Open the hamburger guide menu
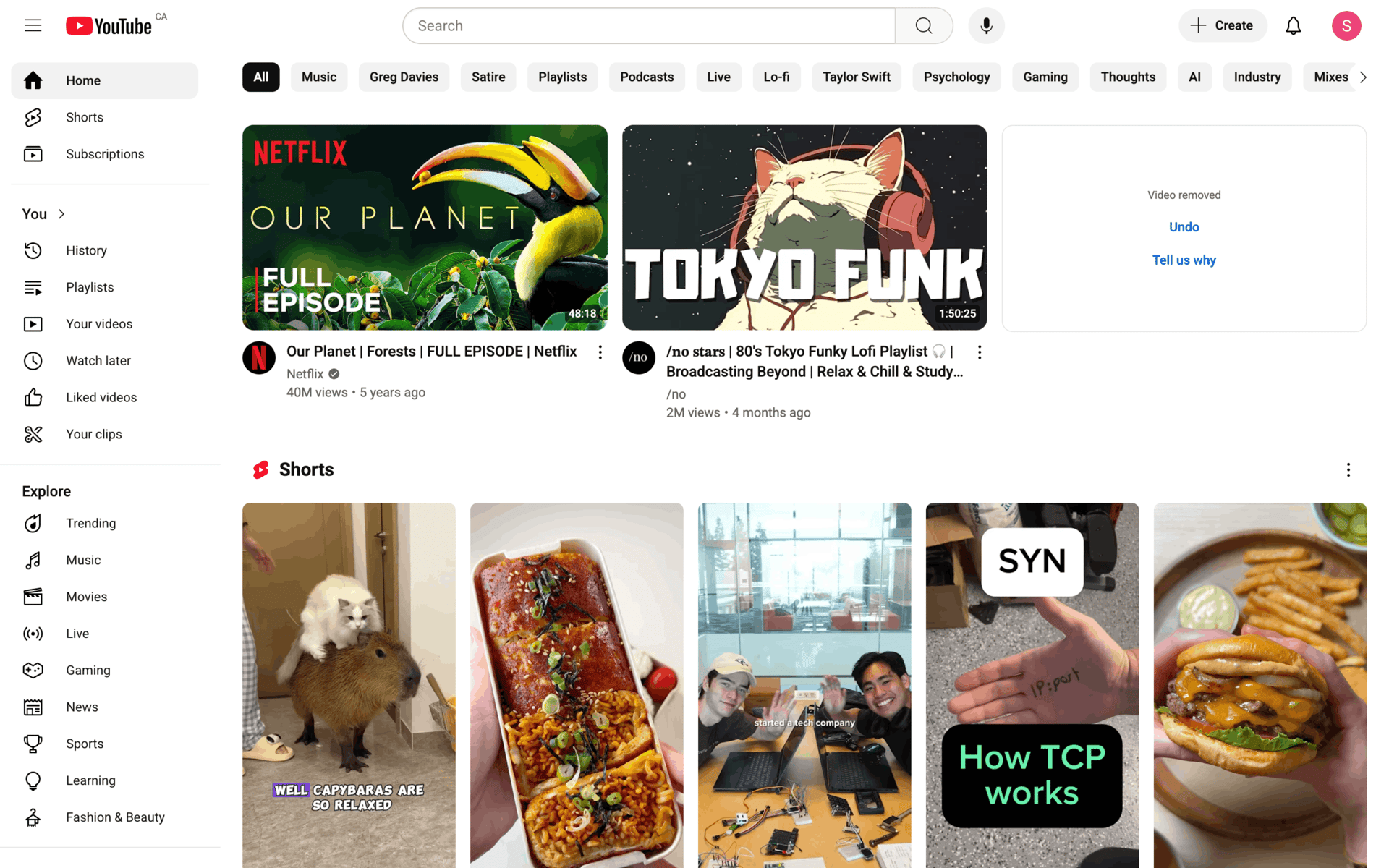1389x868 pixels. [33, 25]
